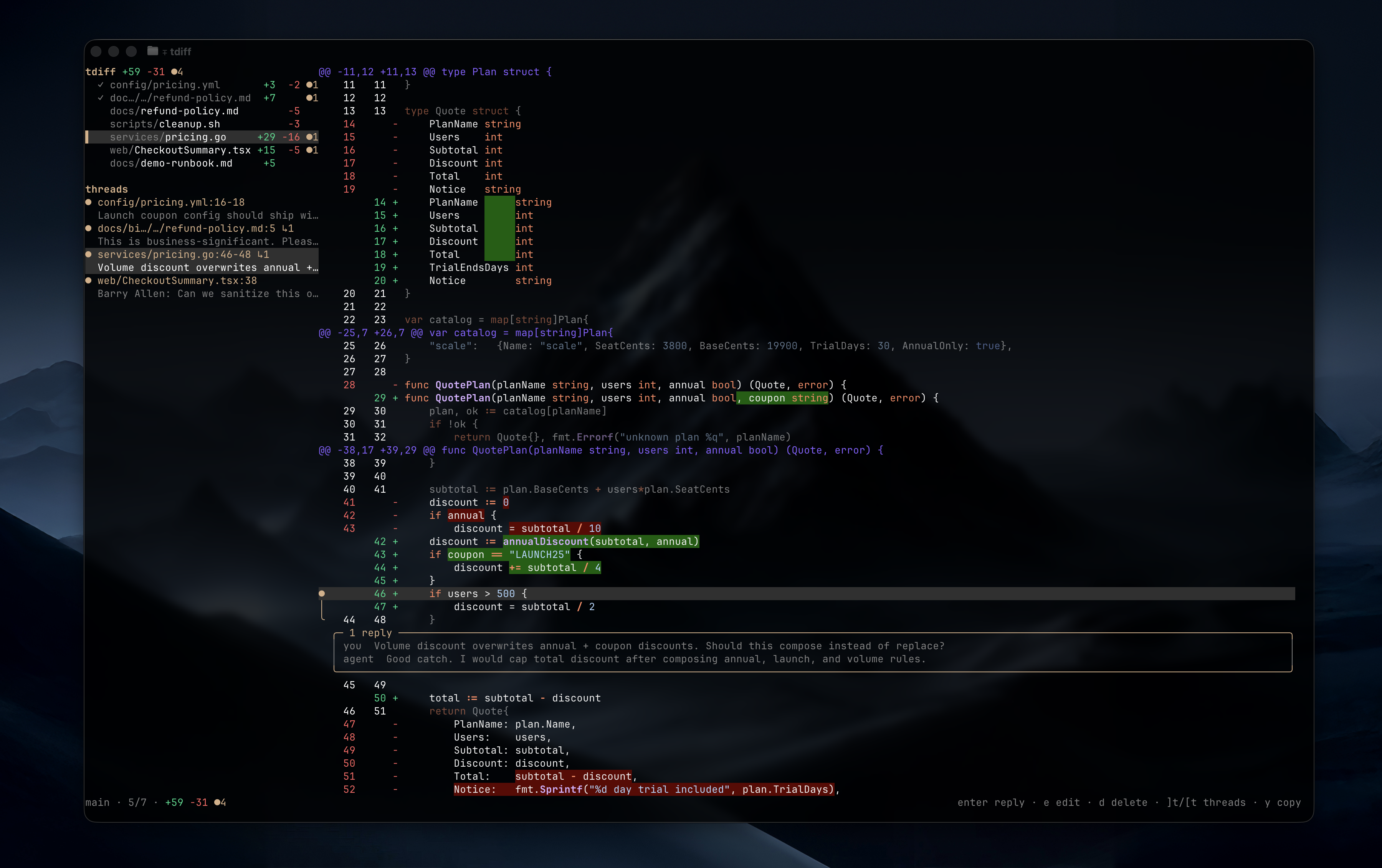This screenshot has height=868, width=1382.
Task: Click 'enter reply' hint in status bar
Action: (x=991, y=803)
